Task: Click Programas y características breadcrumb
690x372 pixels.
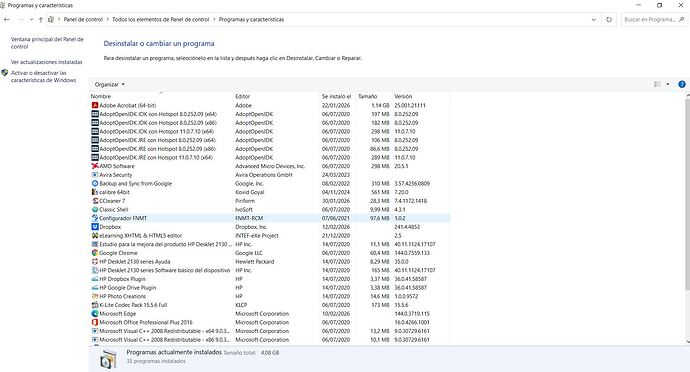Action: pyautogui.click(x=251, y=19)
